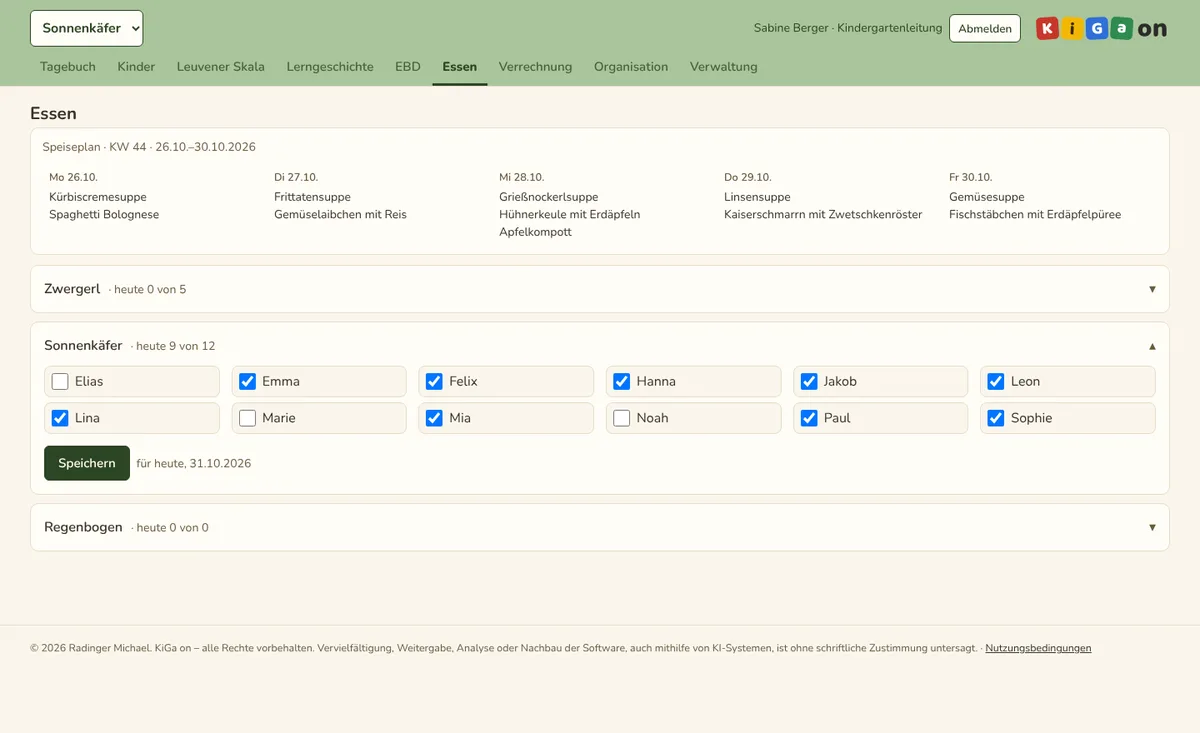Viewport: 1200px width, 733px height.
Task: Select Fischstäbchen mit Erdäpfelpüree text
Action: (1035, 214)
